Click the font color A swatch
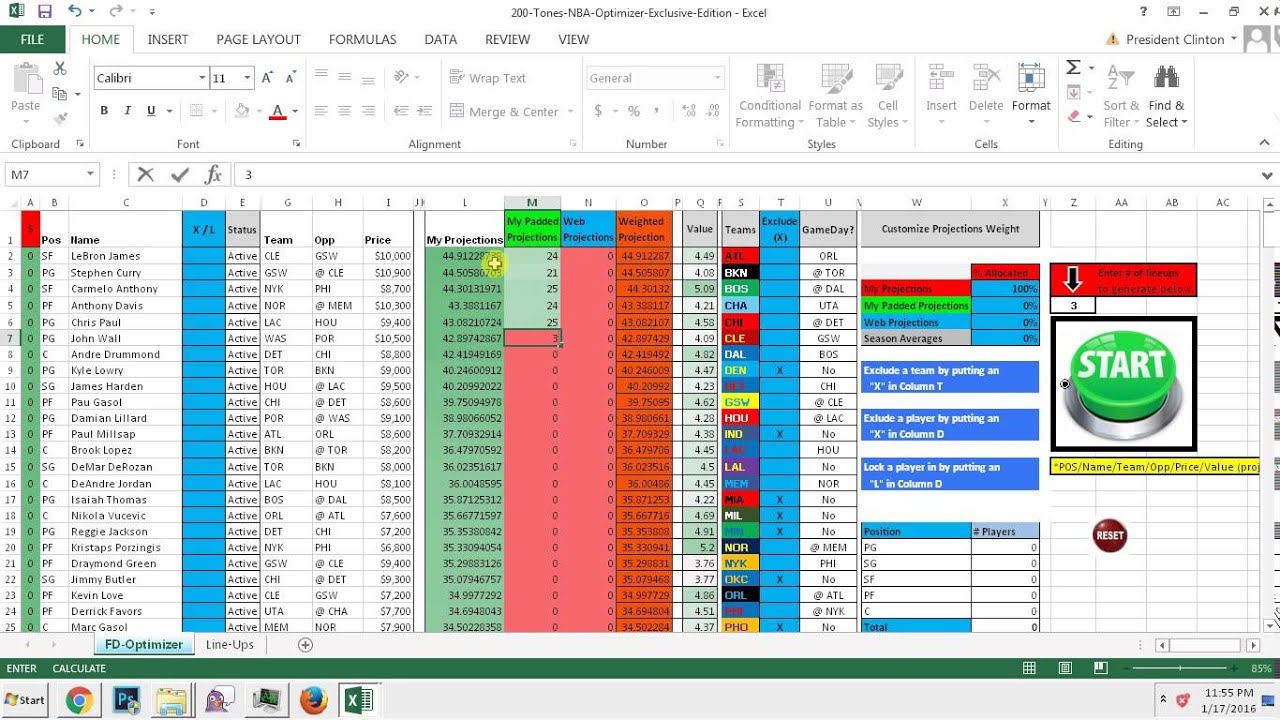 tap(279, 111)
